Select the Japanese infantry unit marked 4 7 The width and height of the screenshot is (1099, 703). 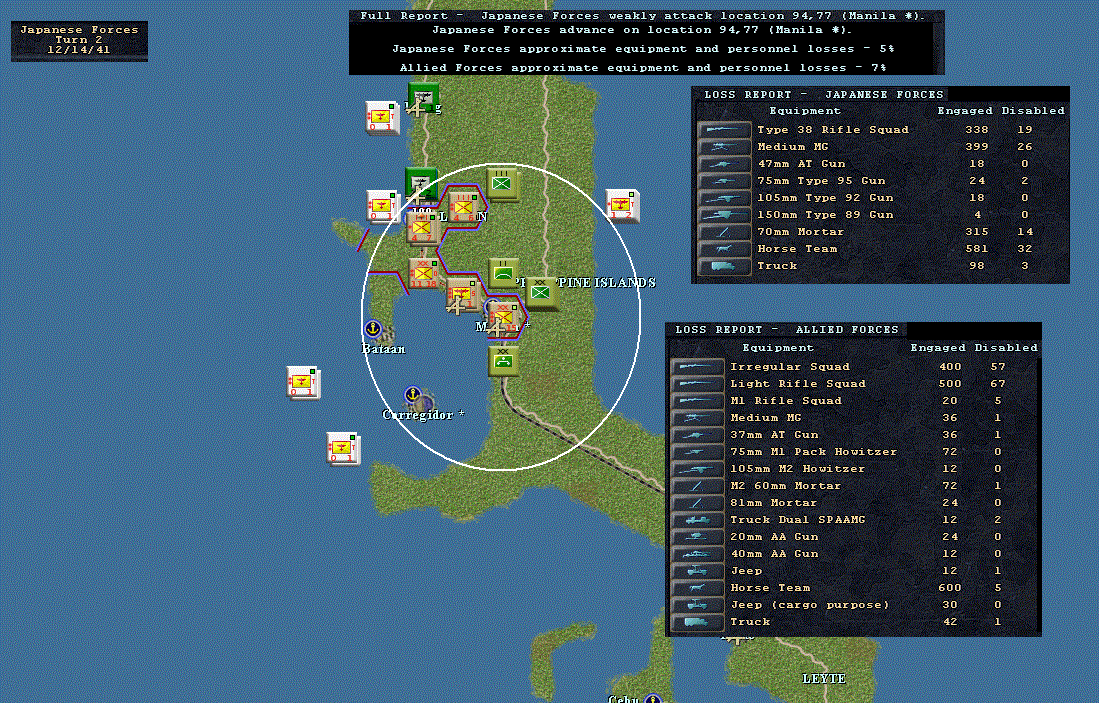tap(423, 227)
